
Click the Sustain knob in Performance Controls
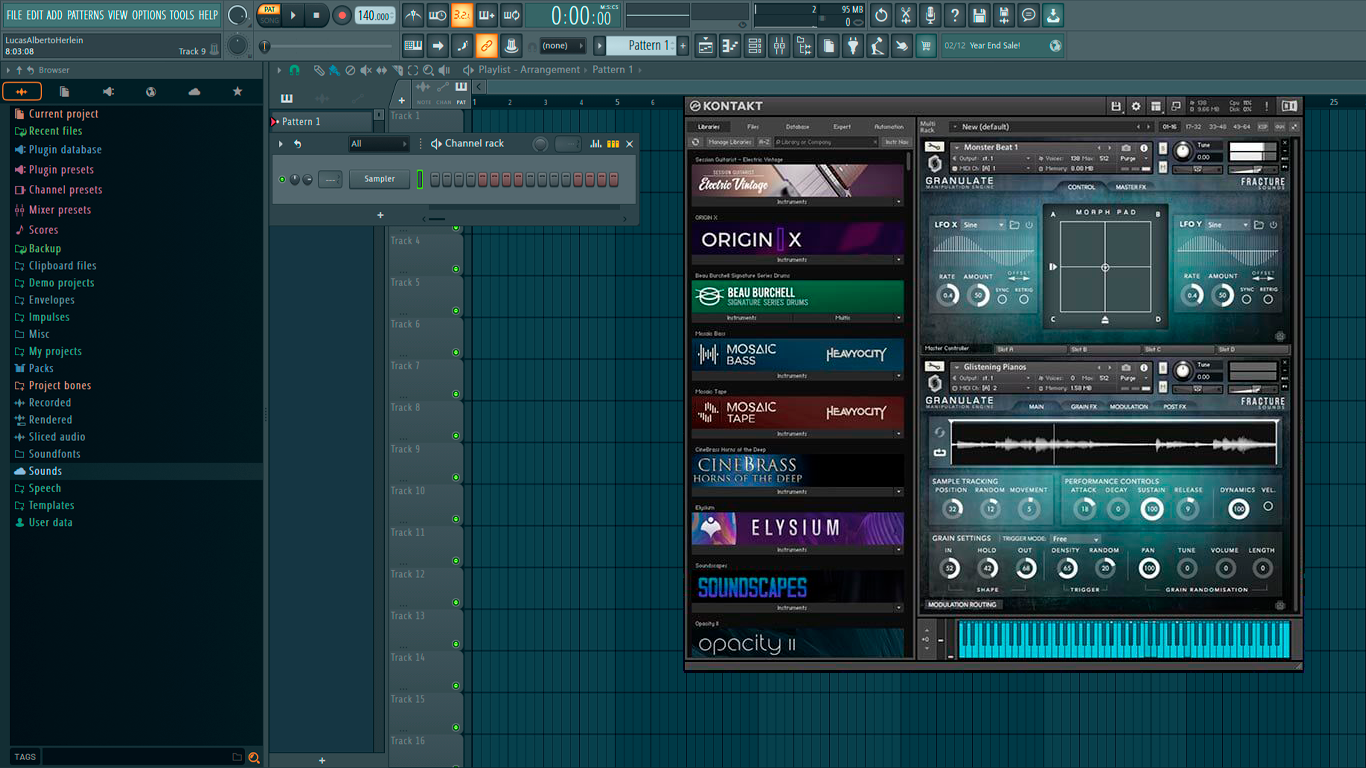1151,508
